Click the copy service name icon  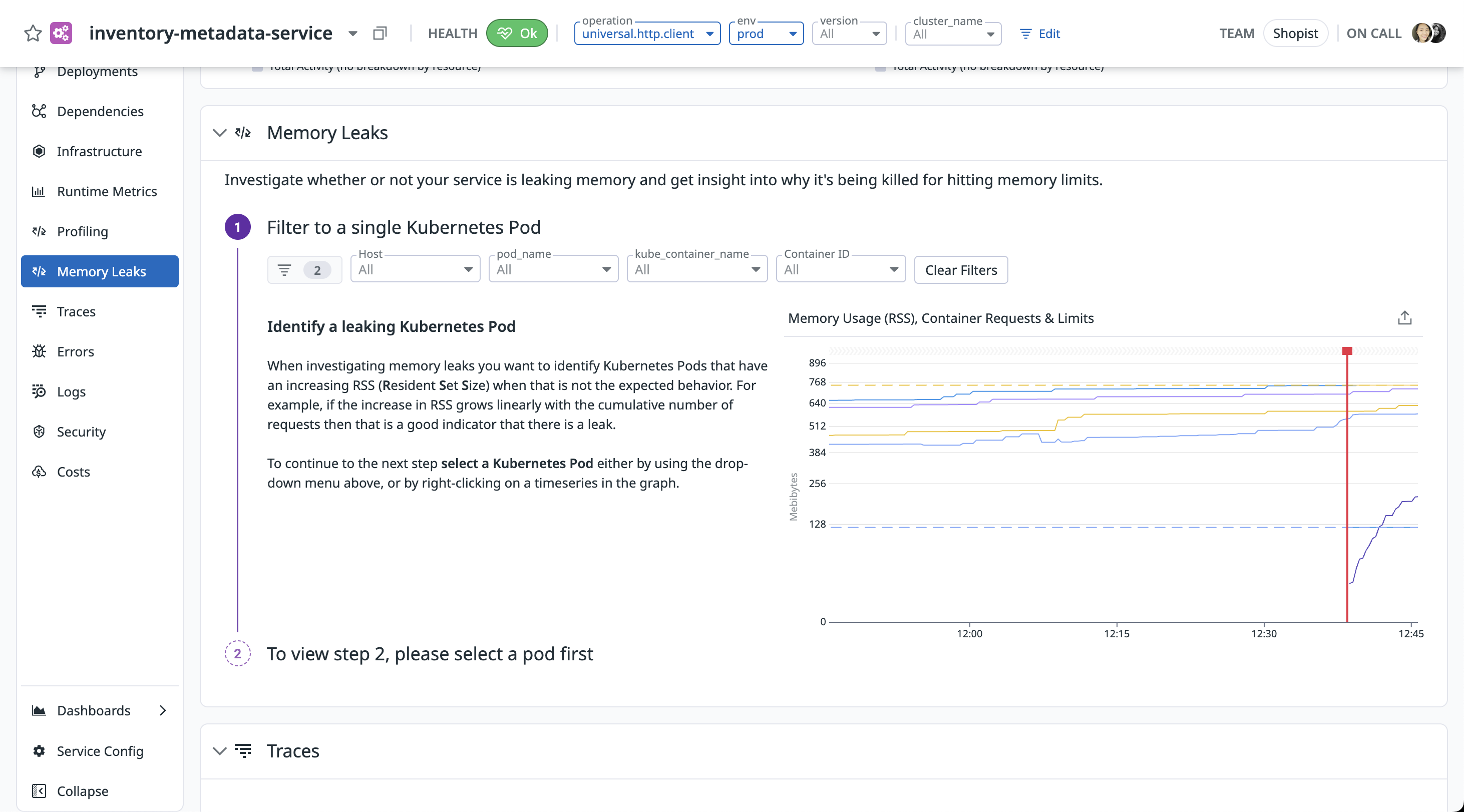pos(380,34)
